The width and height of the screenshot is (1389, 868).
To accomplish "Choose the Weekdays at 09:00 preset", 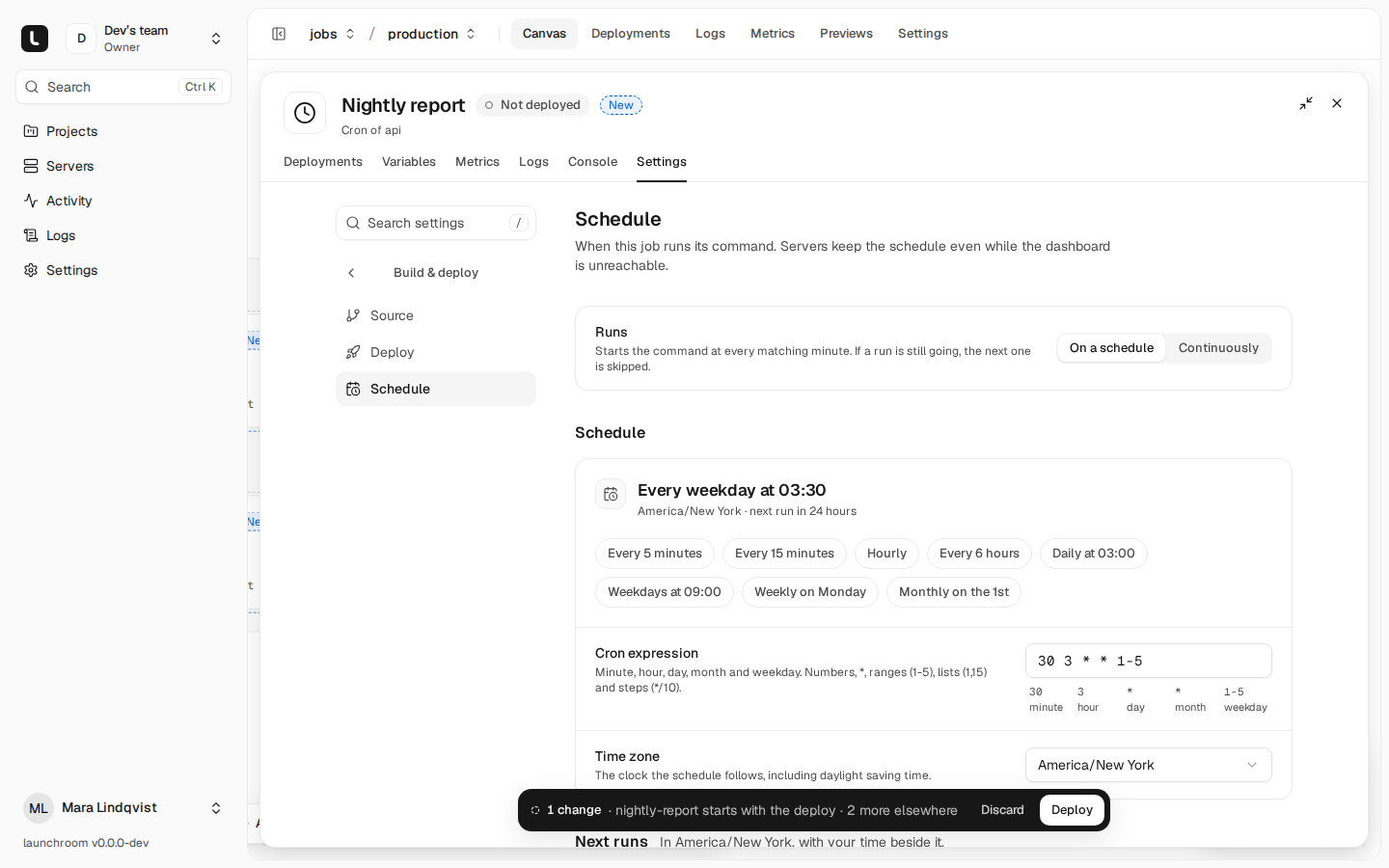I will [665, 592].
